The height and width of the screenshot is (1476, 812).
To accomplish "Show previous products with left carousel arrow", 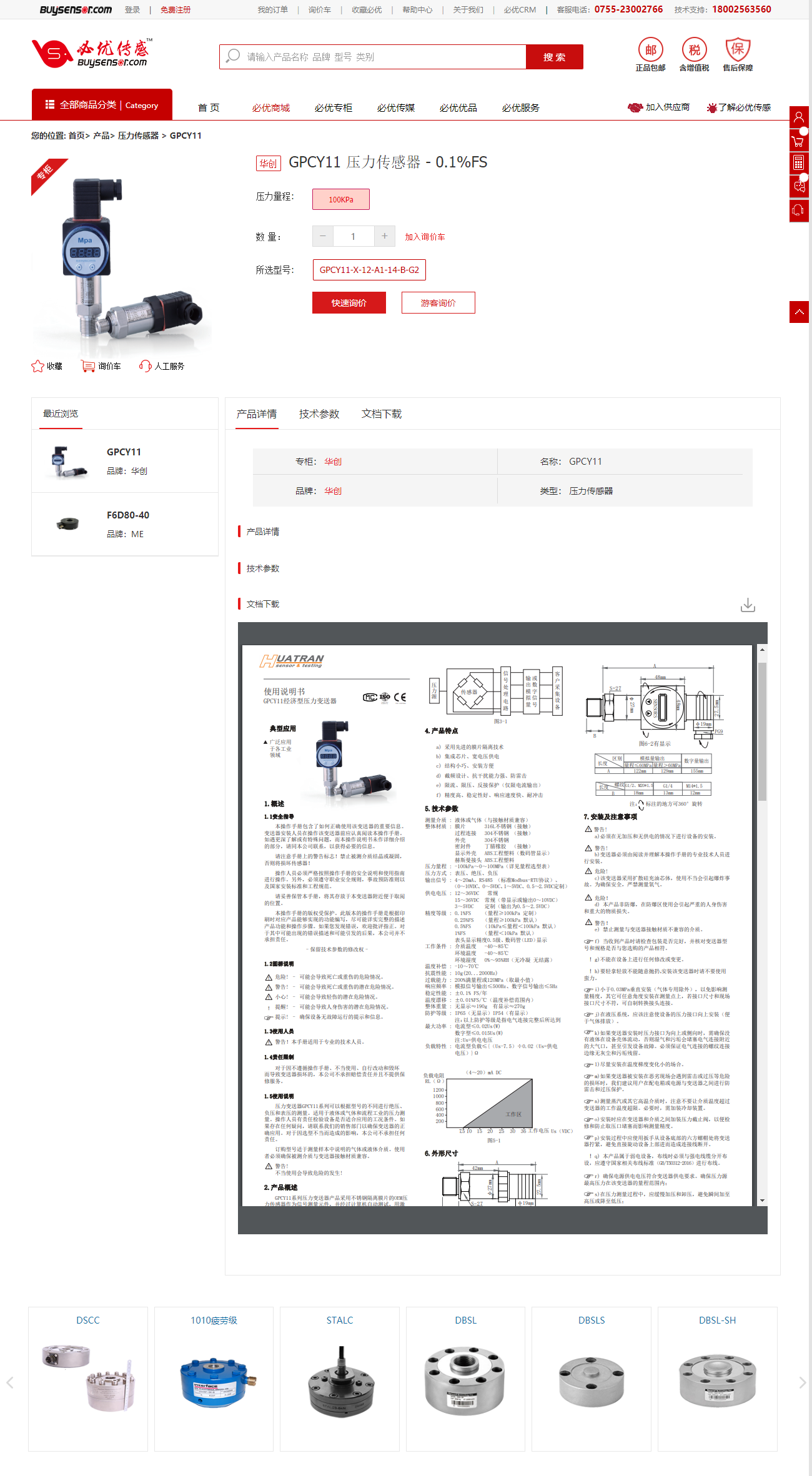I will click(9, 1383).
